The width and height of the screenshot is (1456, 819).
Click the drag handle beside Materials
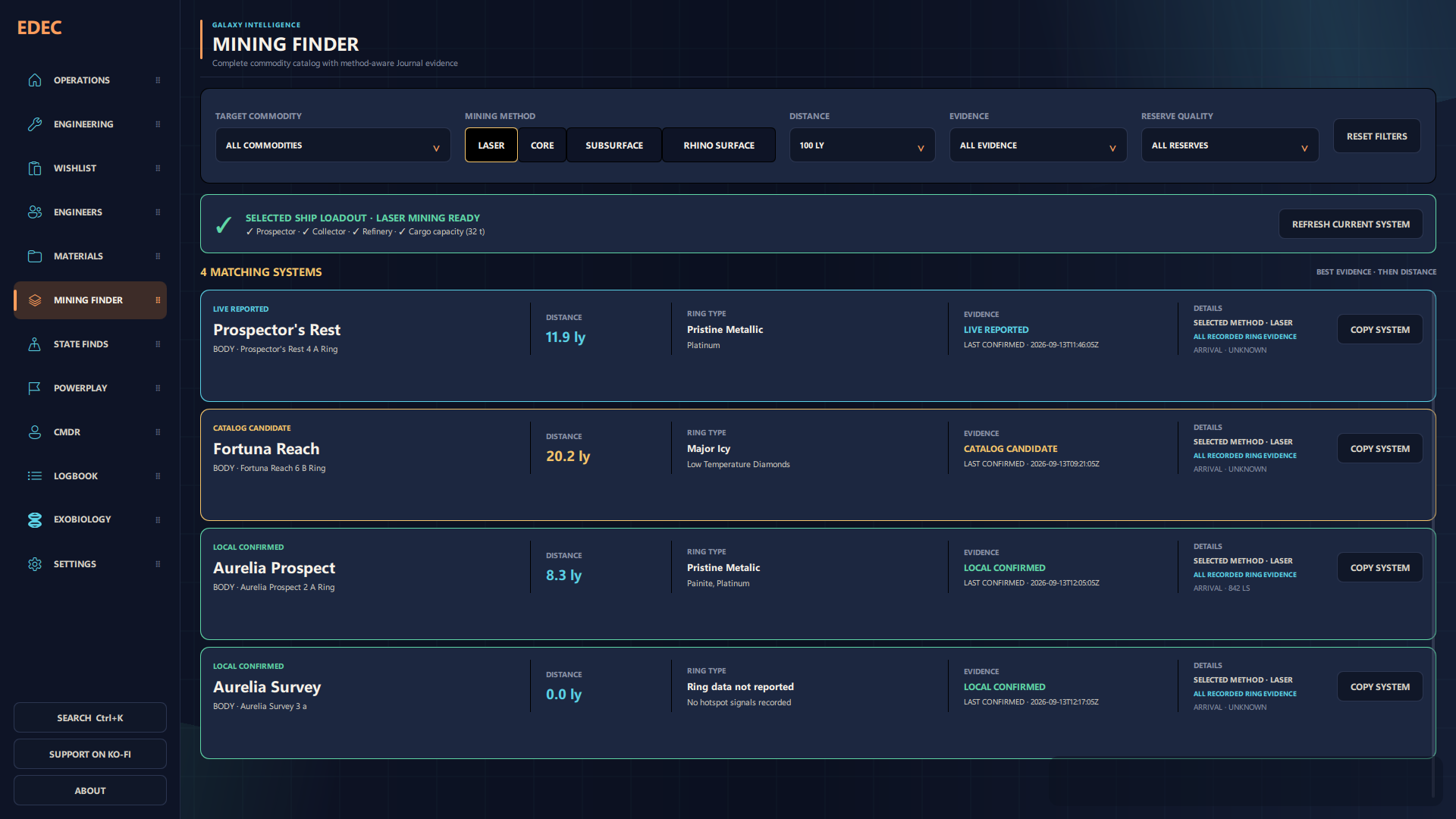pyautogui.click(x=158, y=256)
